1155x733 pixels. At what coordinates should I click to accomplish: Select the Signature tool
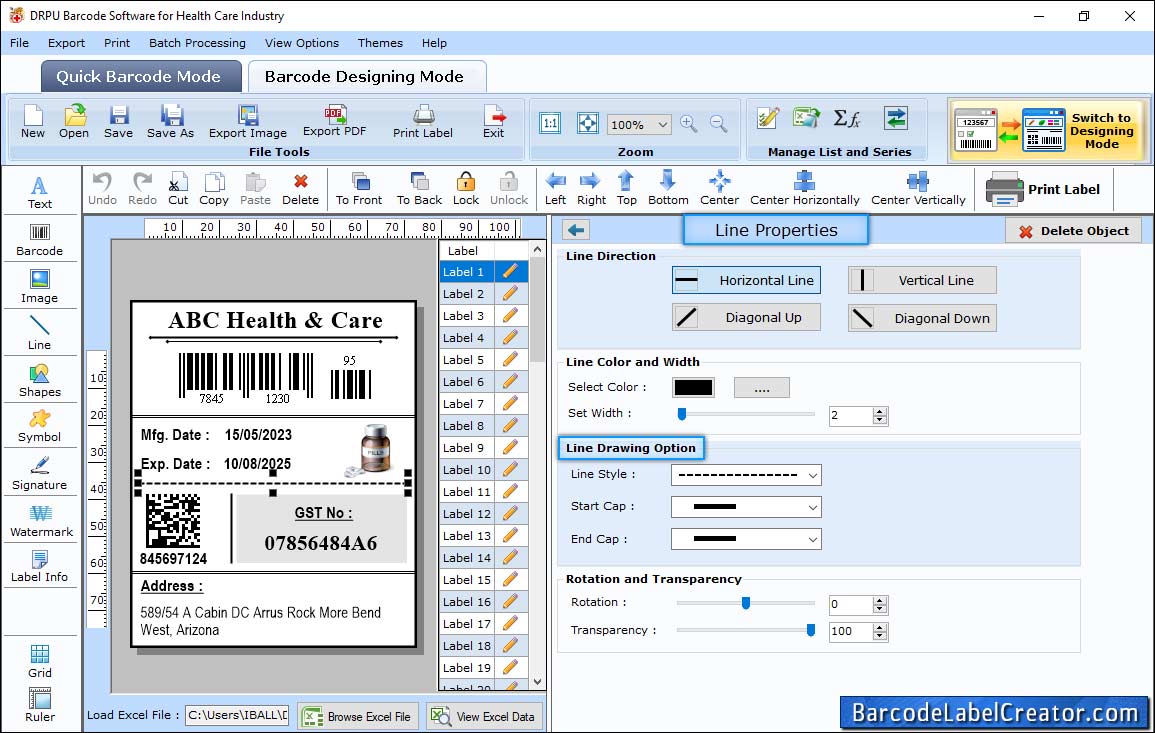click(x=40, y=474)
